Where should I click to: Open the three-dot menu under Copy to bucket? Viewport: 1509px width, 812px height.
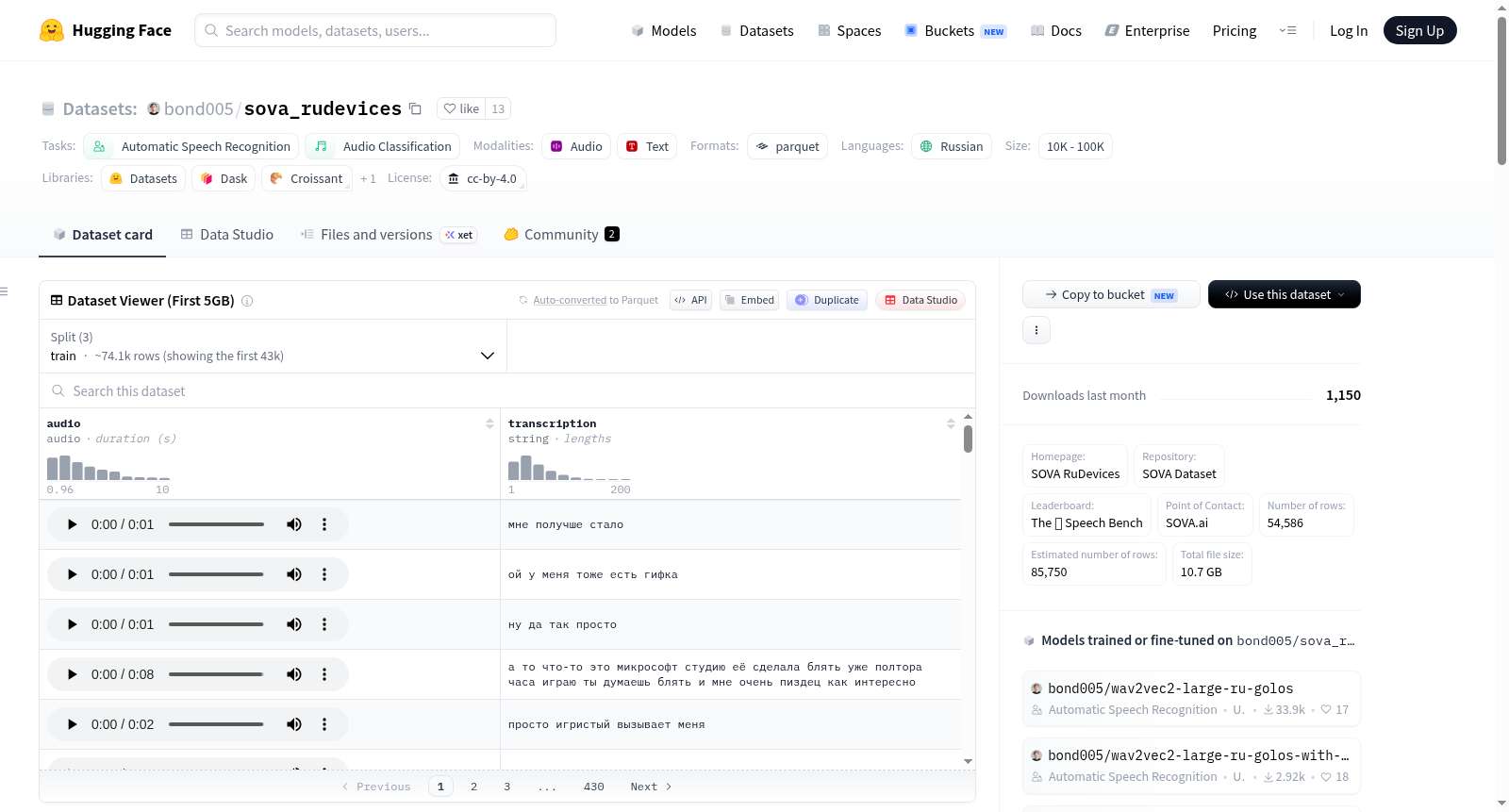pos(1036,330)
